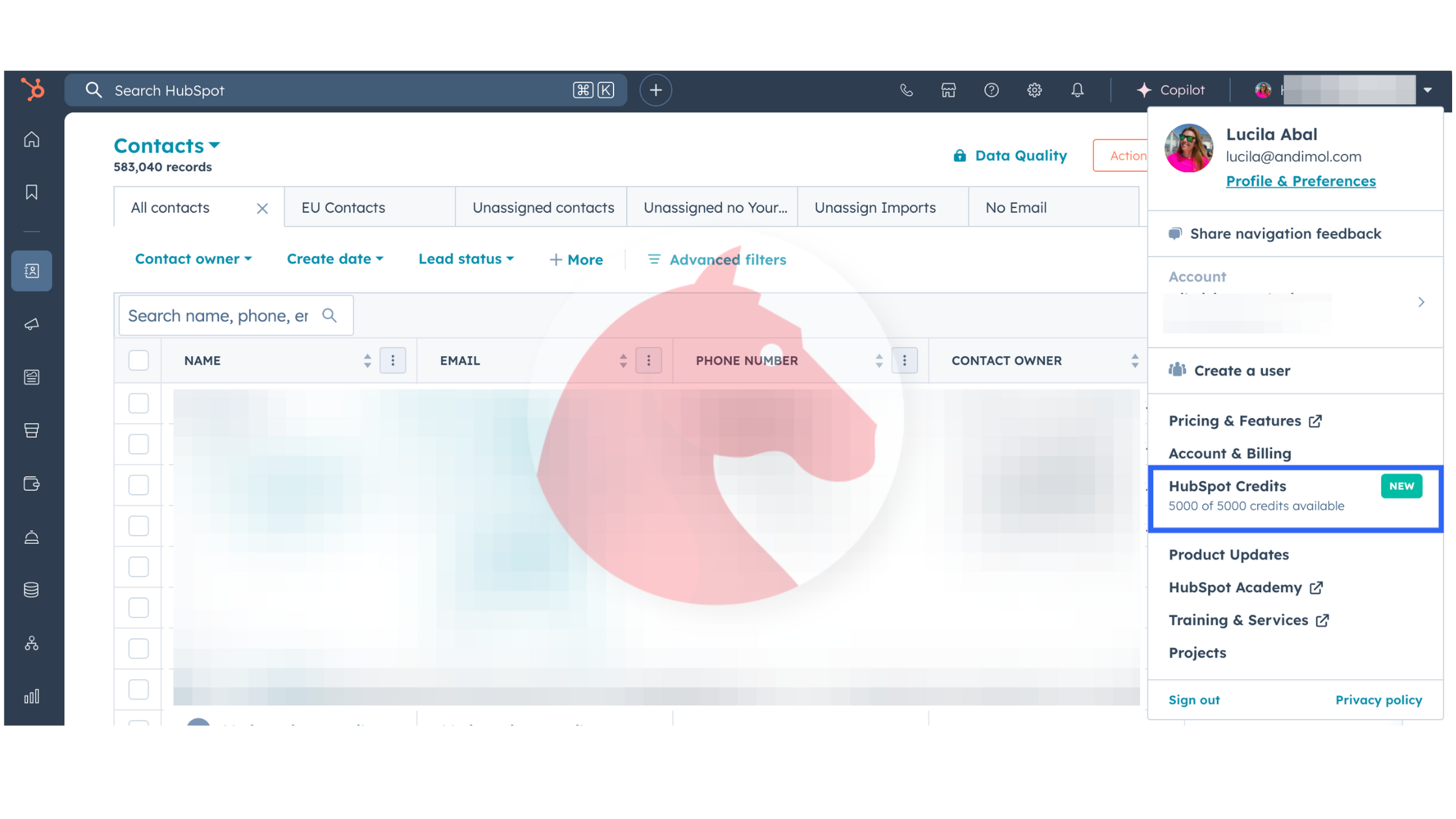Click Advanced filters button
This screenshot has height=819, width=1456.
(717, 259)
